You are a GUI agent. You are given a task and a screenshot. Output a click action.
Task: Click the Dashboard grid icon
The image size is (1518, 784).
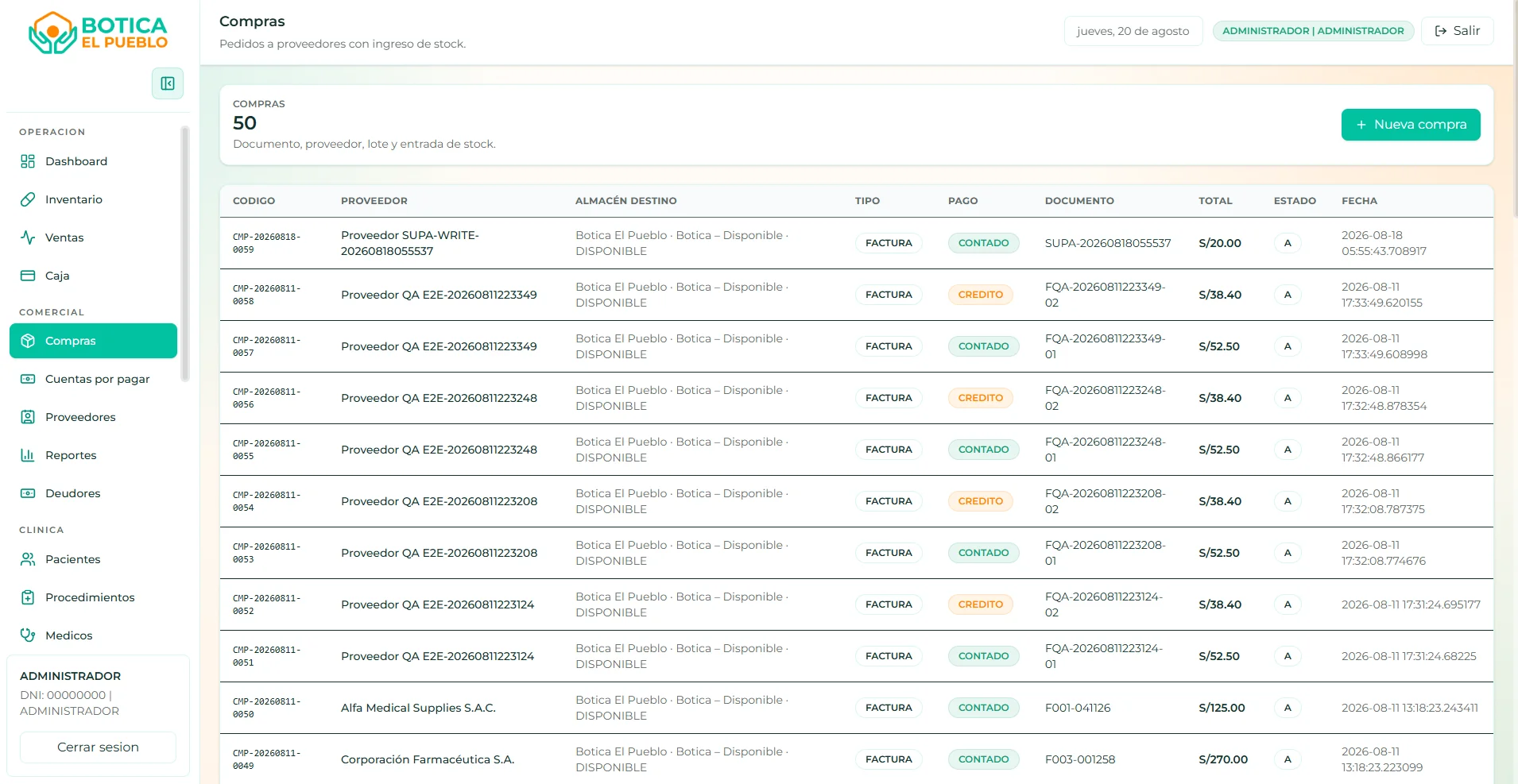click(28, 161)
